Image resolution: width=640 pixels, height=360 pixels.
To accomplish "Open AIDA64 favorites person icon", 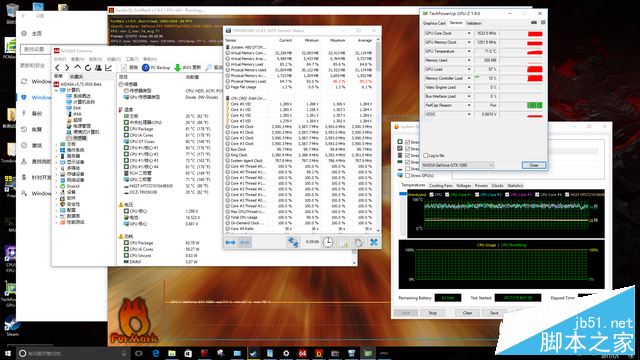I will 98,68.
